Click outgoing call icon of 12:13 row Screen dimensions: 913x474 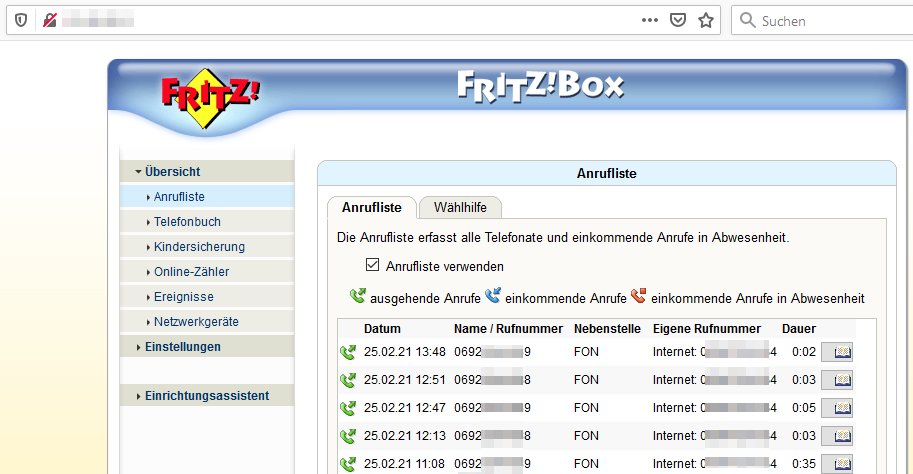(348, 436)
